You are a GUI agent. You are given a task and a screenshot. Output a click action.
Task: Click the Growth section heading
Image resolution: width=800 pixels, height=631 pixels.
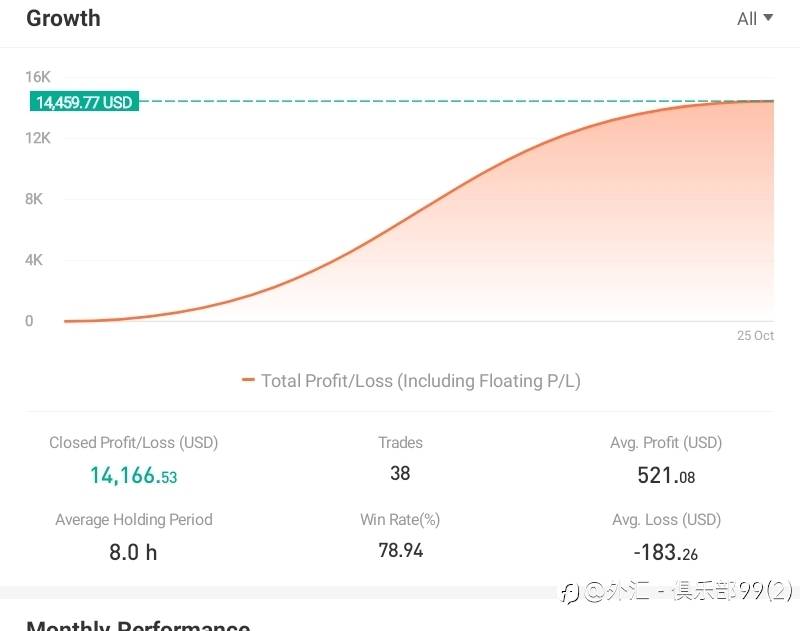click(x=63, y=18)
